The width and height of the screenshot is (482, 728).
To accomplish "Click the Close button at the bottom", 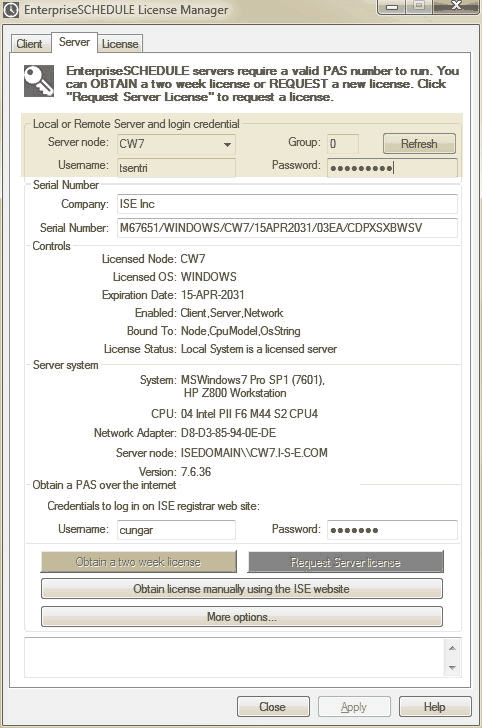I will pos(273,707).
